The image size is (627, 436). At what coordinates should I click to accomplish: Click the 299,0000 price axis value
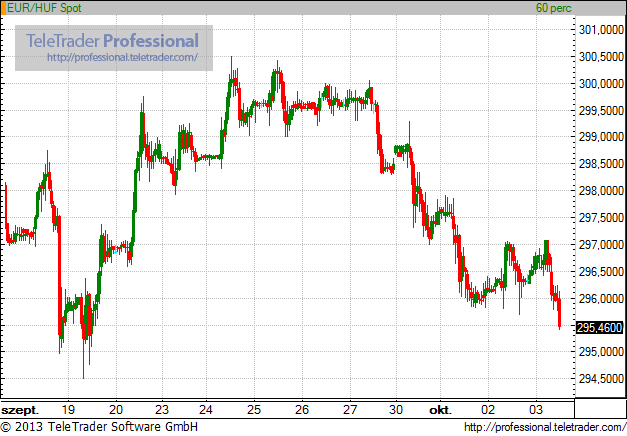[x=601, y=137]
